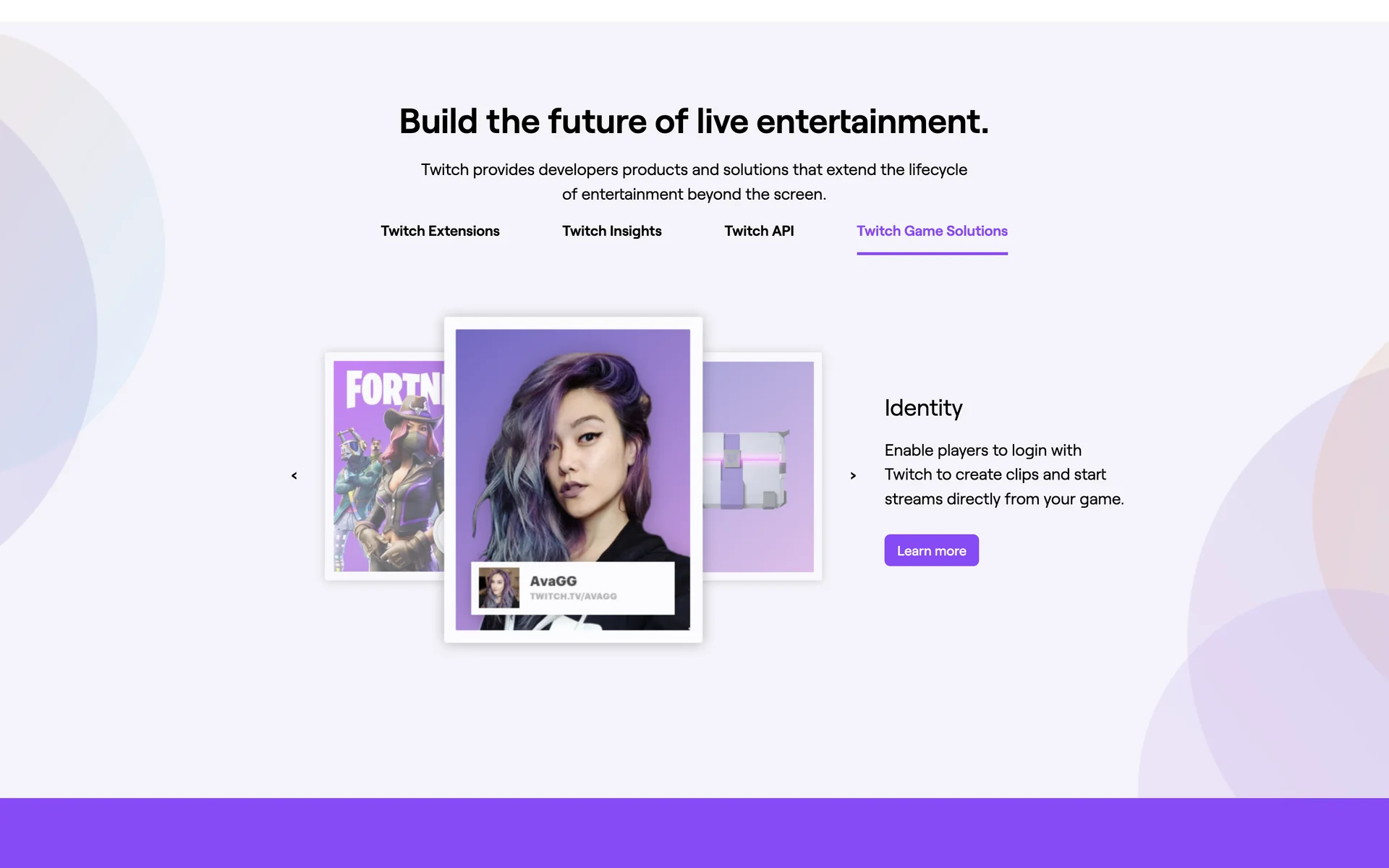1389x868 pixels.
Task: Click the Identity heading
Action: (x=923, y=408)
